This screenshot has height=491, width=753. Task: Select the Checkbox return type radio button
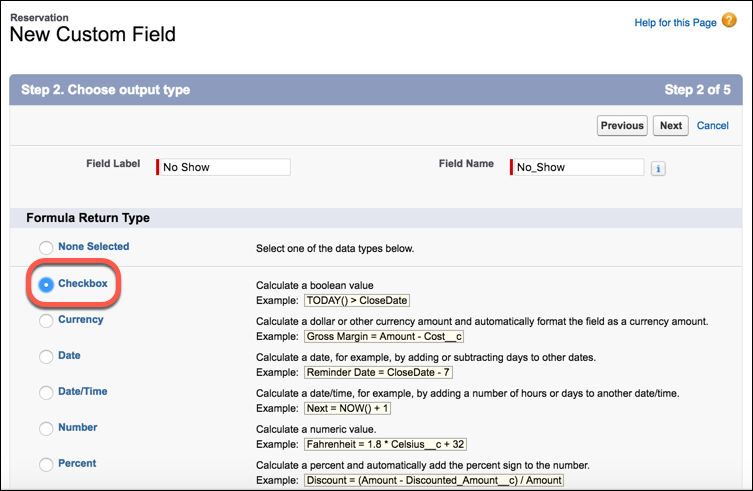point(46,284)
